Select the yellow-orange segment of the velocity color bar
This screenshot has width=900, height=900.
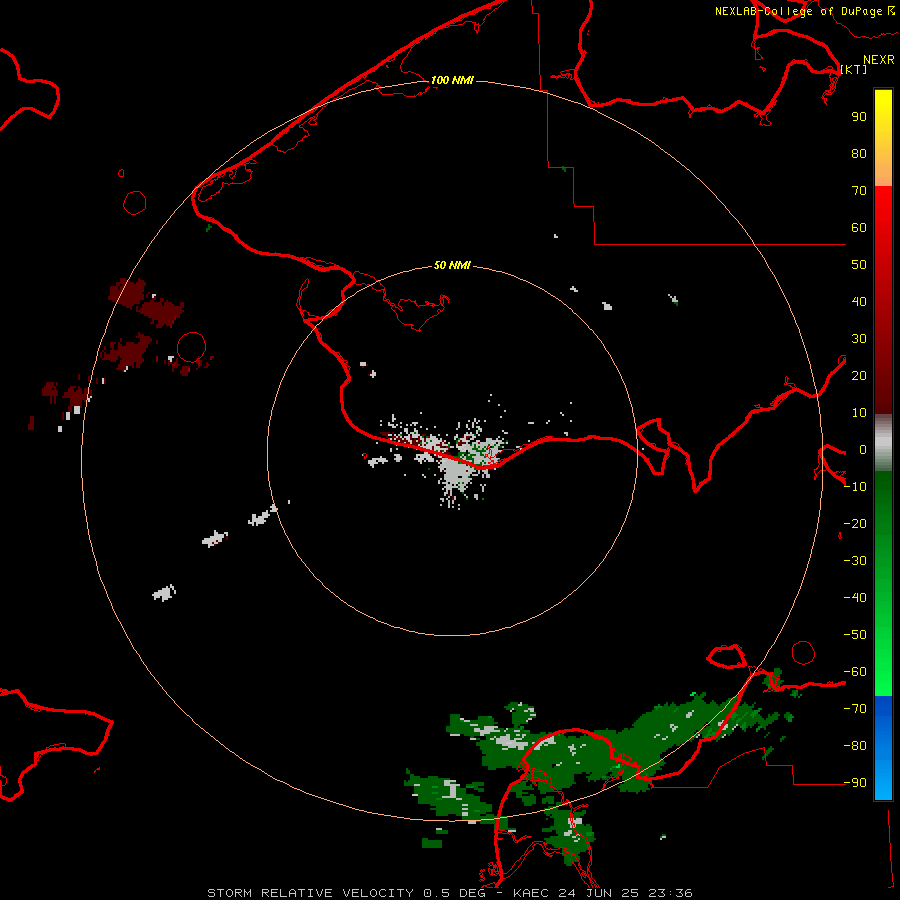(x=883, y=138)
